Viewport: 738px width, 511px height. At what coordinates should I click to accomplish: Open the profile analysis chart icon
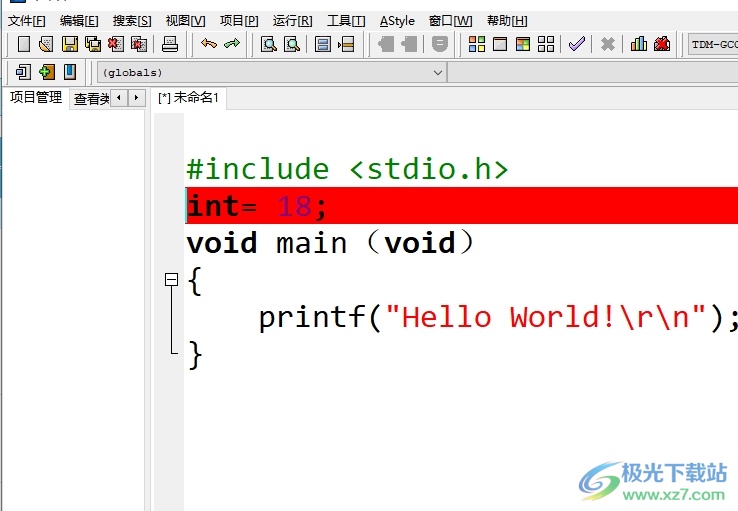pyautogui.click(x=639, y=44)
